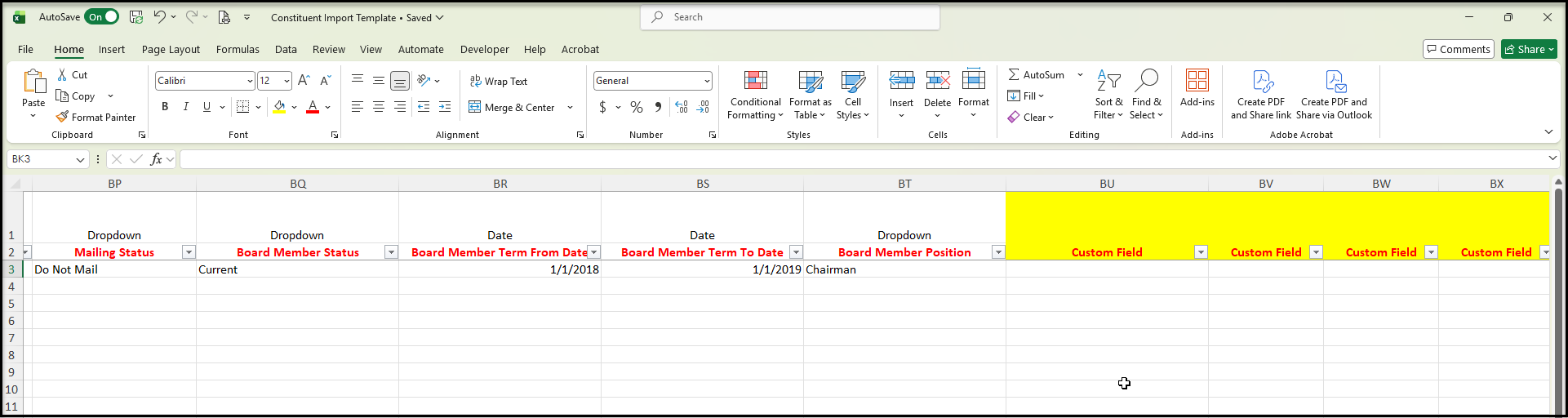Click the Cut scissors icon
The image size is (1568, 418).
point(62,74)
